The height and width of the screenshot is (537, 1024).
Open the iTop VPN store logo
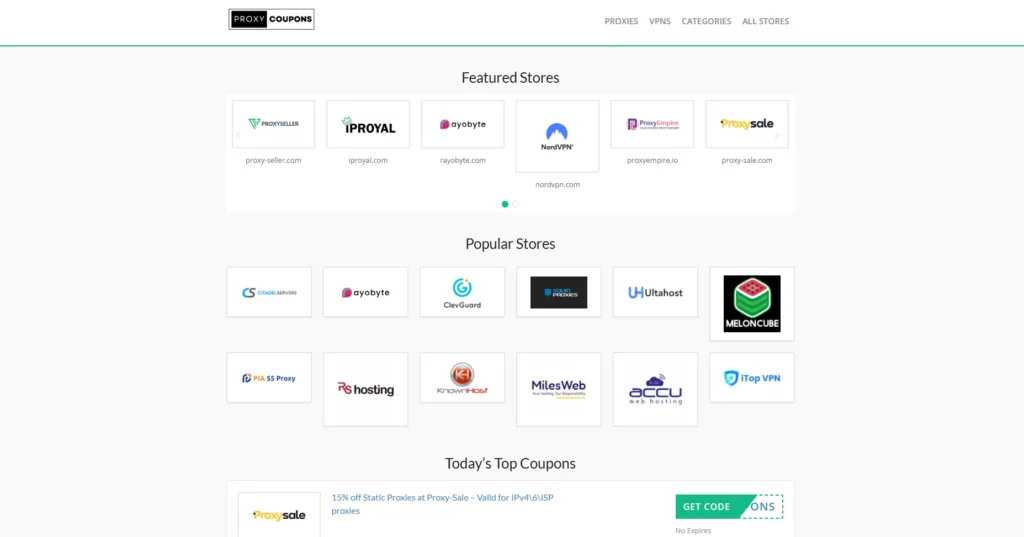tap(752, 378)
